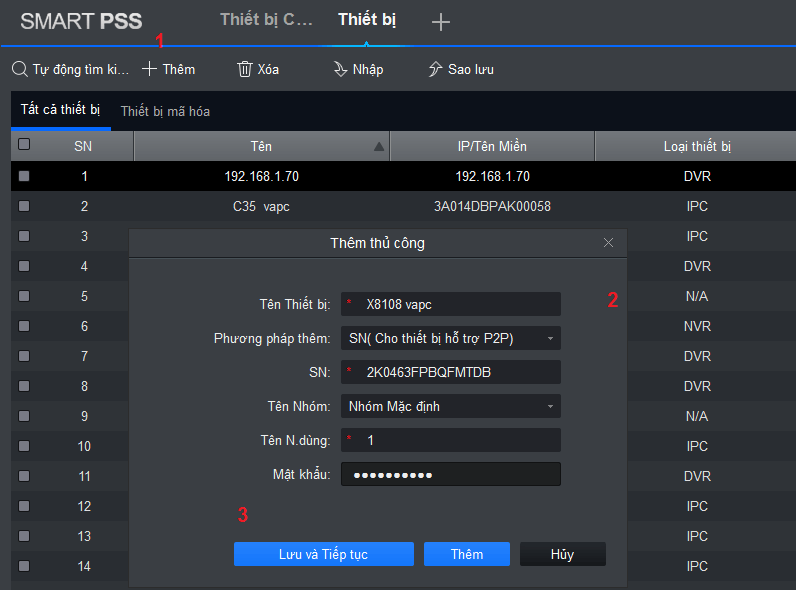Click the auto search magnifier icon
Image resolution: width=796 pixels, height=590 pixels.
tap(19, 69)
